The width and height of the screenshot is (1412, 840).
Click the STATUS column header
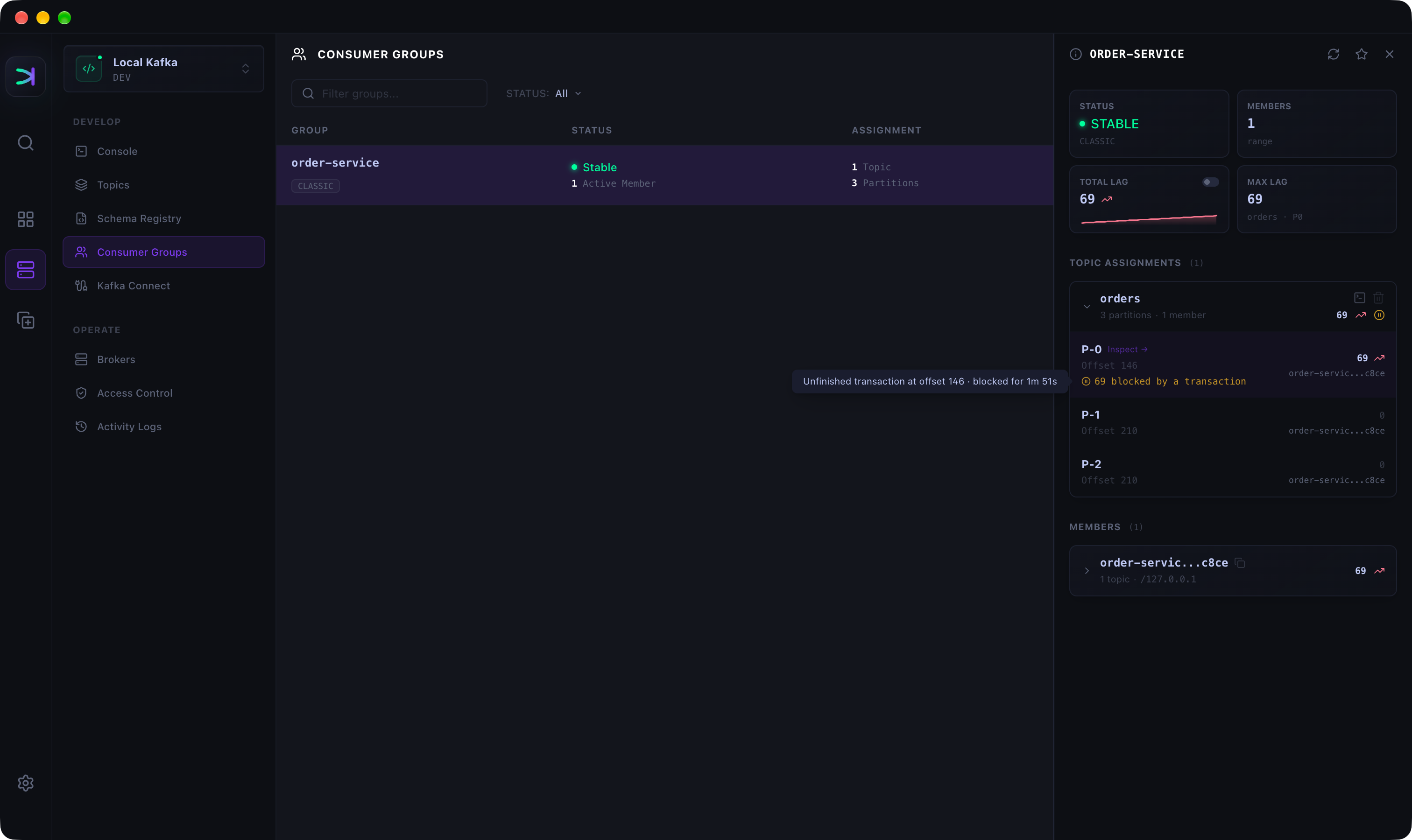pos(591,130)
